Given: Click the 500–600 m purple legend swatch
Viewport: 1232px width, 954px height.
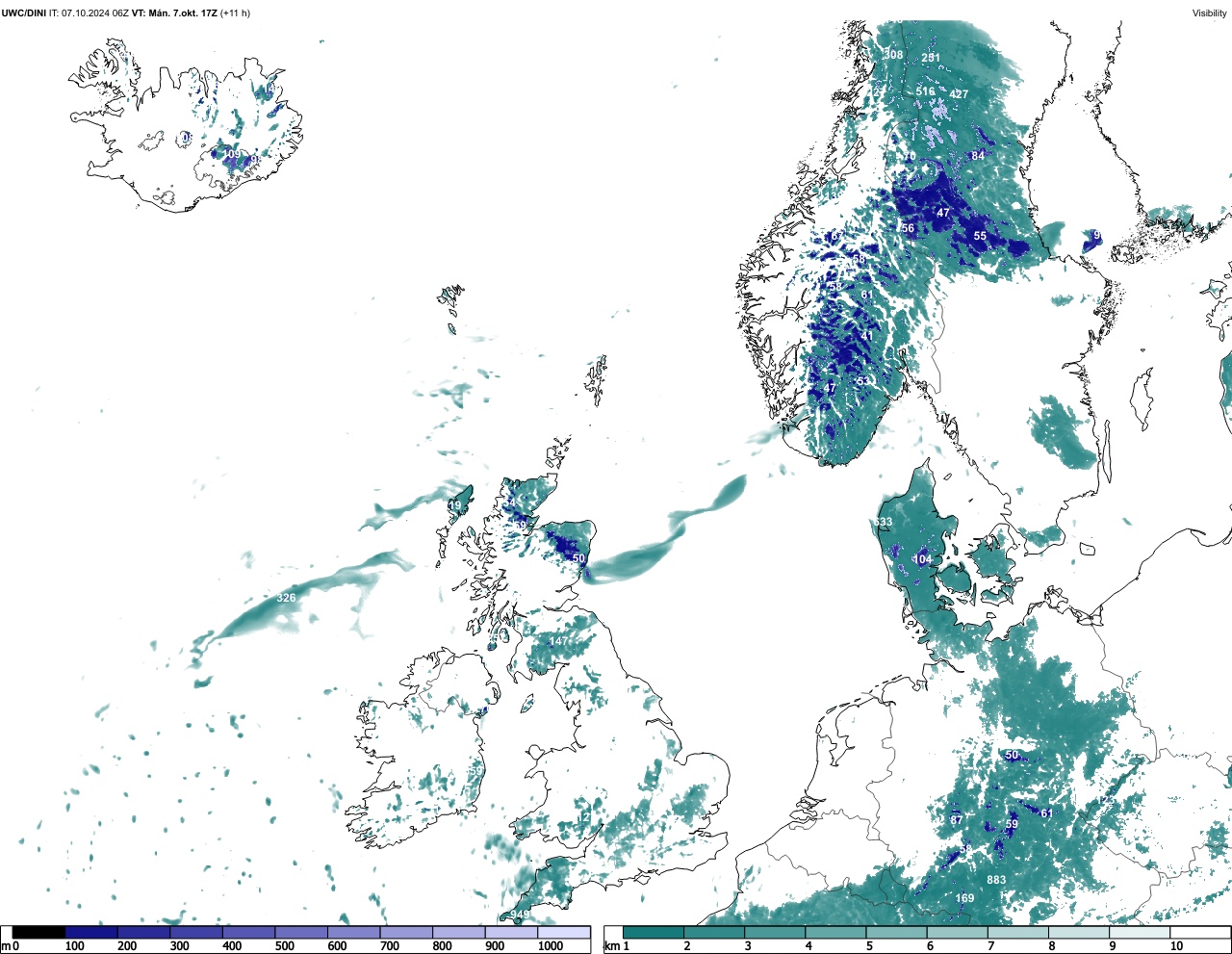Looking at the screenshot, I should tap(301, 932).
